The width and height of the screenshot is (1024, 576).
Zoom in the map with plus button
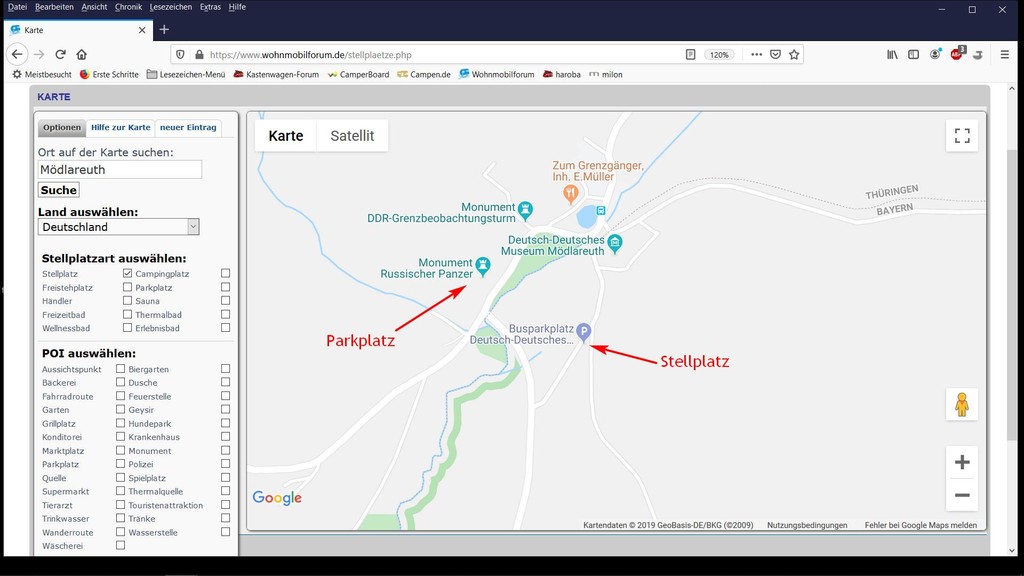[x=962, y=462]
